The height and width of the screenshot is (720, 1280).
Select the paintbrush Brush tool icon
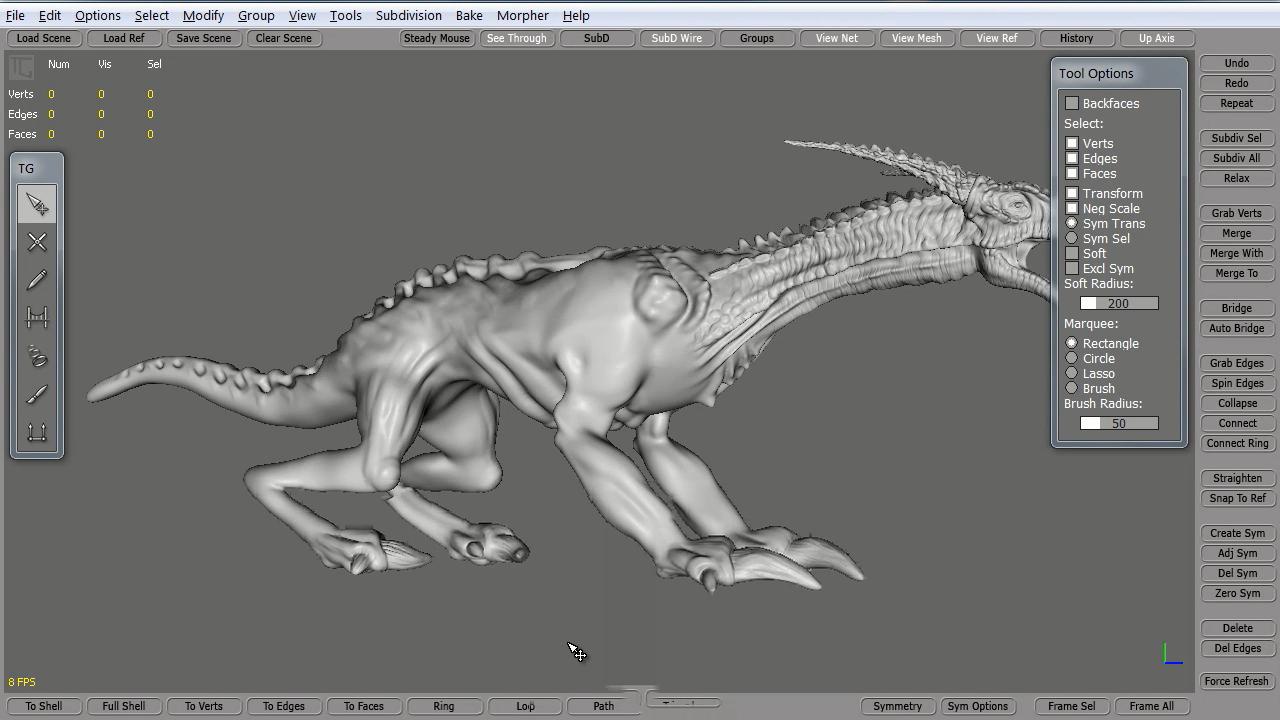[37, 394]
